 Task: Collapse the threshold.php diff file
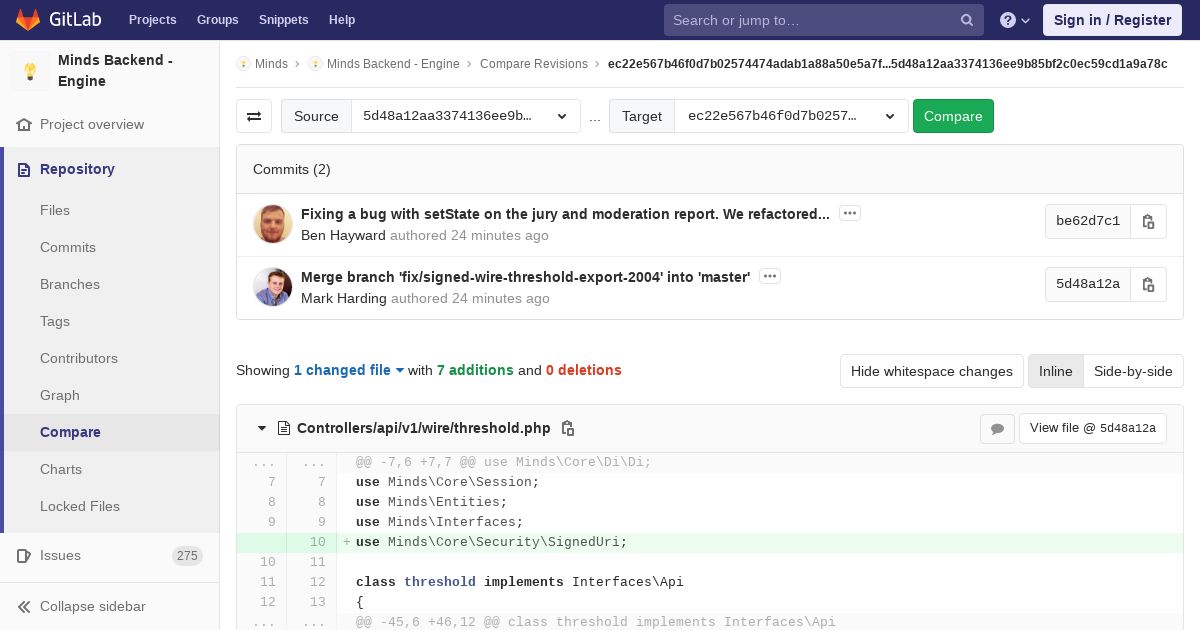262,428
